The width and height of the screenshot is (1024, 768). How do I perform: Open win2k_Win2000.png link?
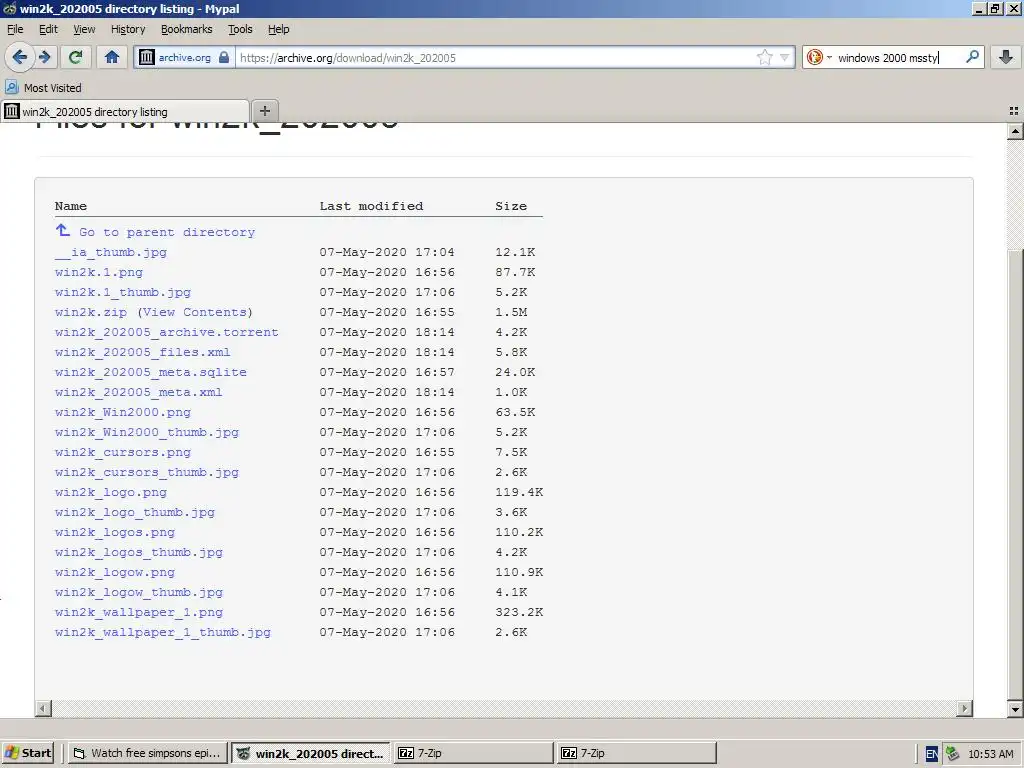pos(123,412)
